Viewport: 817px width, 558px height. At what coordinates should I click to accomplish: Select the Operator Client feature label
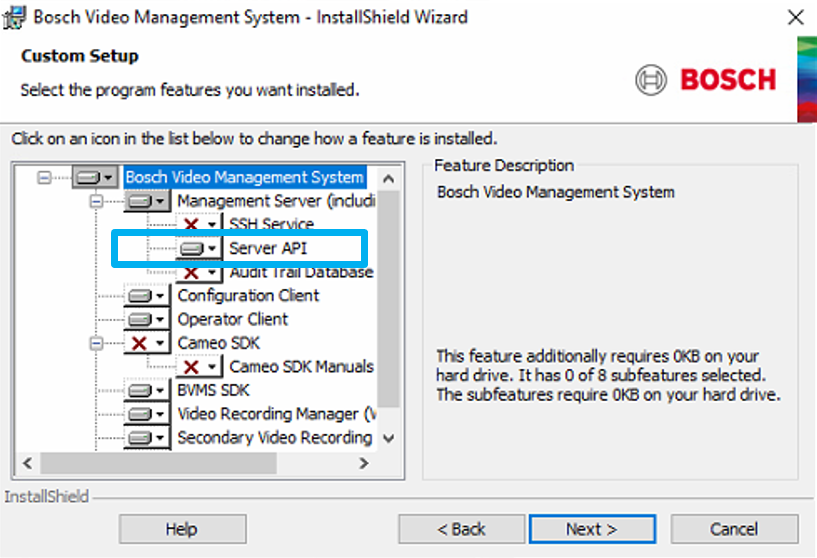coord(232,320)
